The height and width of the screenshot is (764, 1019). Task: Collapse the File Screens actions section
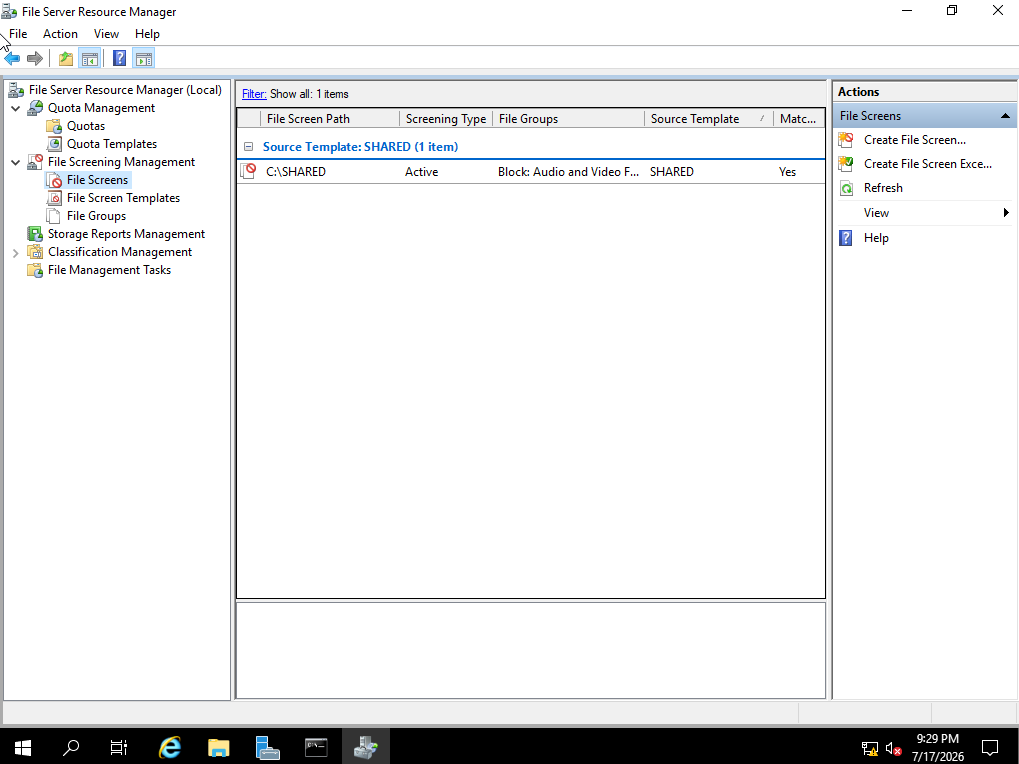pyautogui.click(x=1005, y=116)
